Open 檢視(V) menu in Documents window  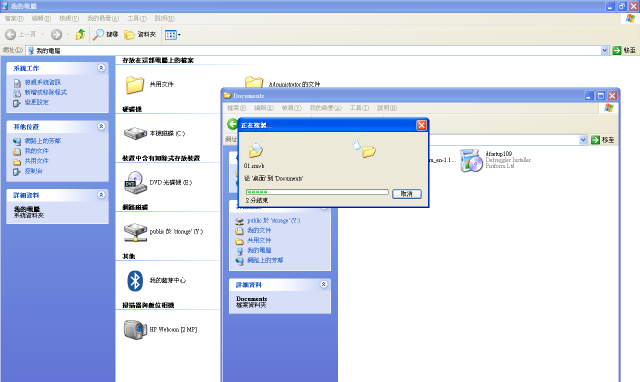(291, 108)
